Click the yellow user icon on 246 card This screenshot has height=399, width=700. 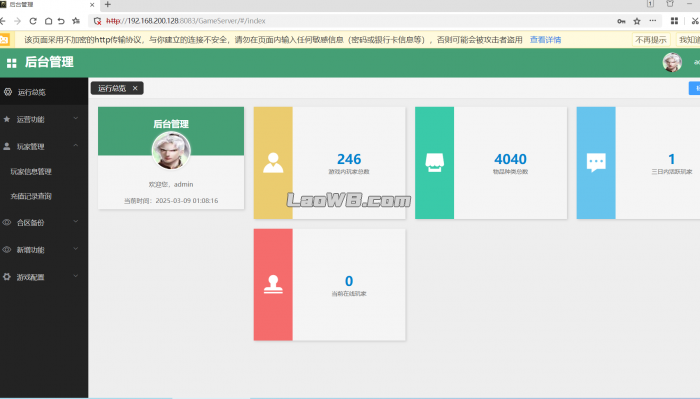273,163
